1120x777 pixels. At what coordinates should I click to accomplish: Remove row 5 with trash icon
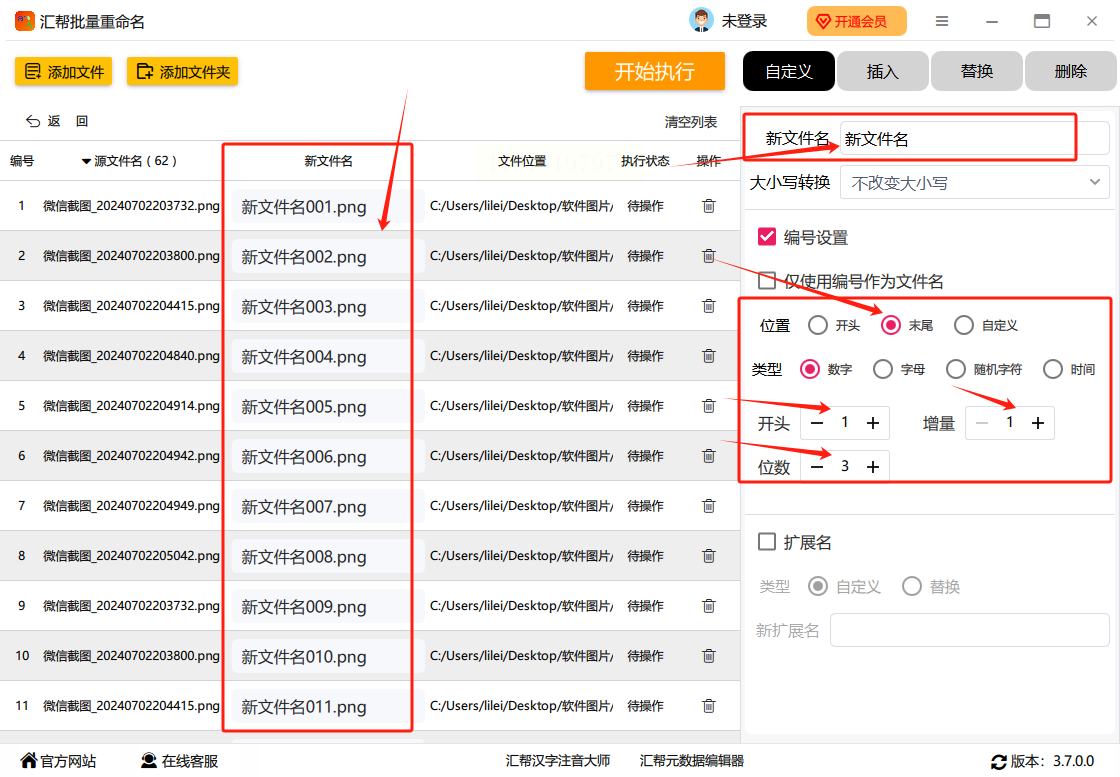709,406
